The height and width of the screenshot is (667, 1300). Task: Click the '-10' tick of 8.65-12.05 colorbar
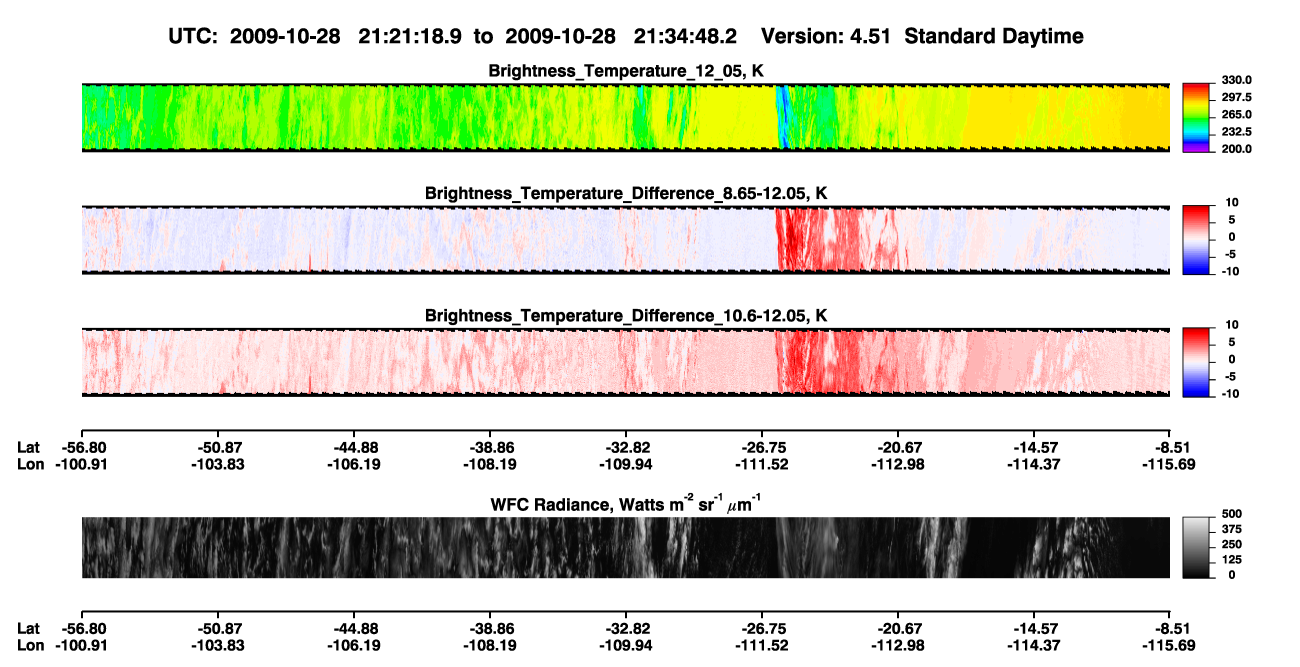point(1229,271)
